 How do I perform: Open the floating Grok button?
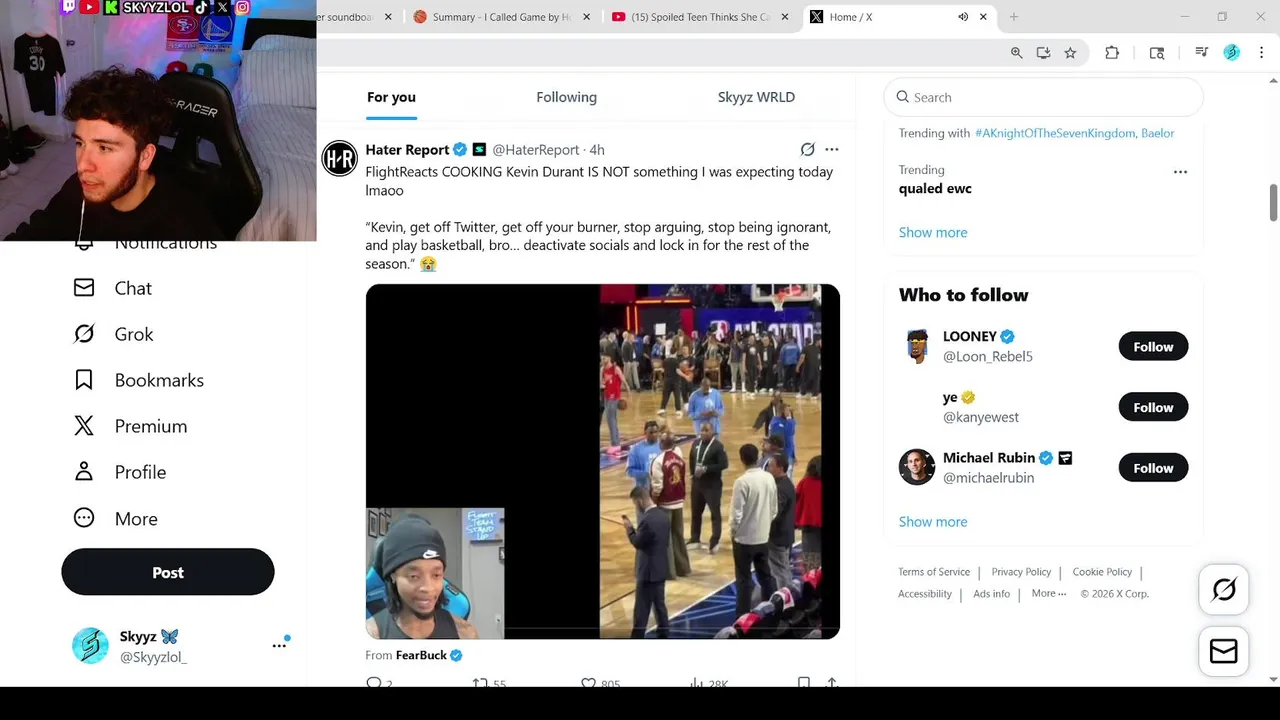[x=1224, y=590]
